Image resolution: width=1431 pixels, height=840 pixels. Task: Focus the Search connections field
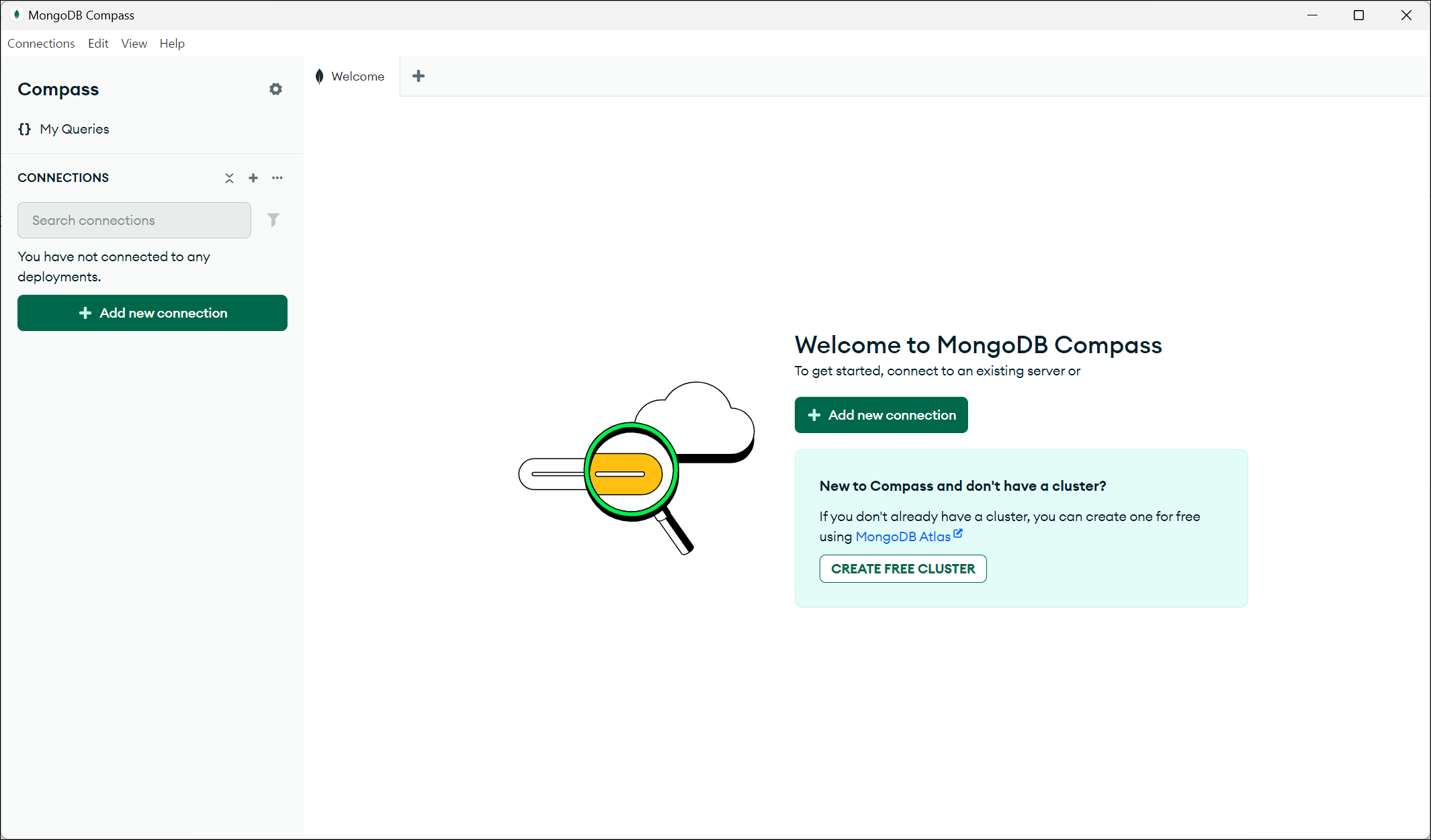coord(134,220)
